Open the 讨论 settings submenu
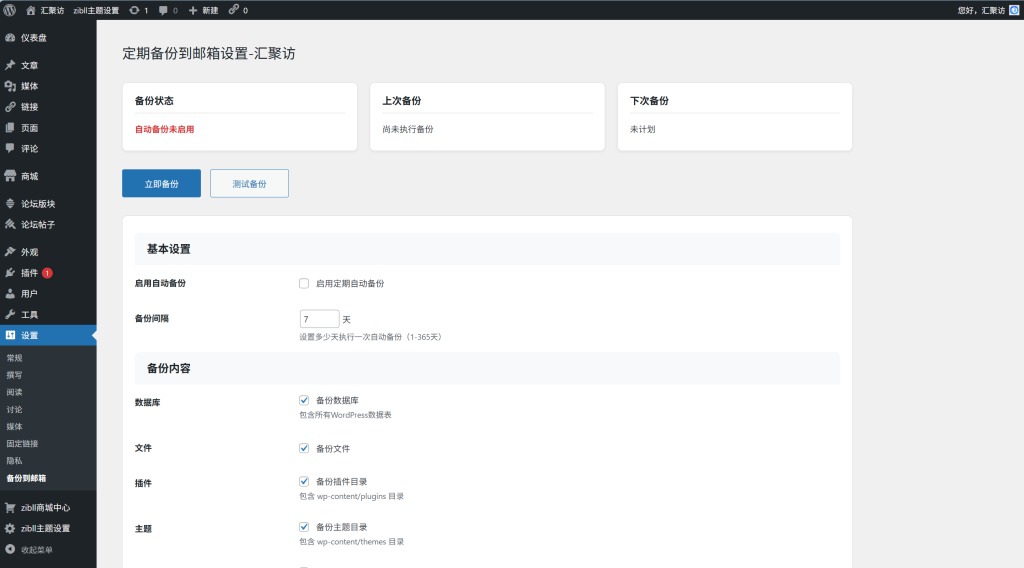The image size is (1024, 568). coord(14,410)
